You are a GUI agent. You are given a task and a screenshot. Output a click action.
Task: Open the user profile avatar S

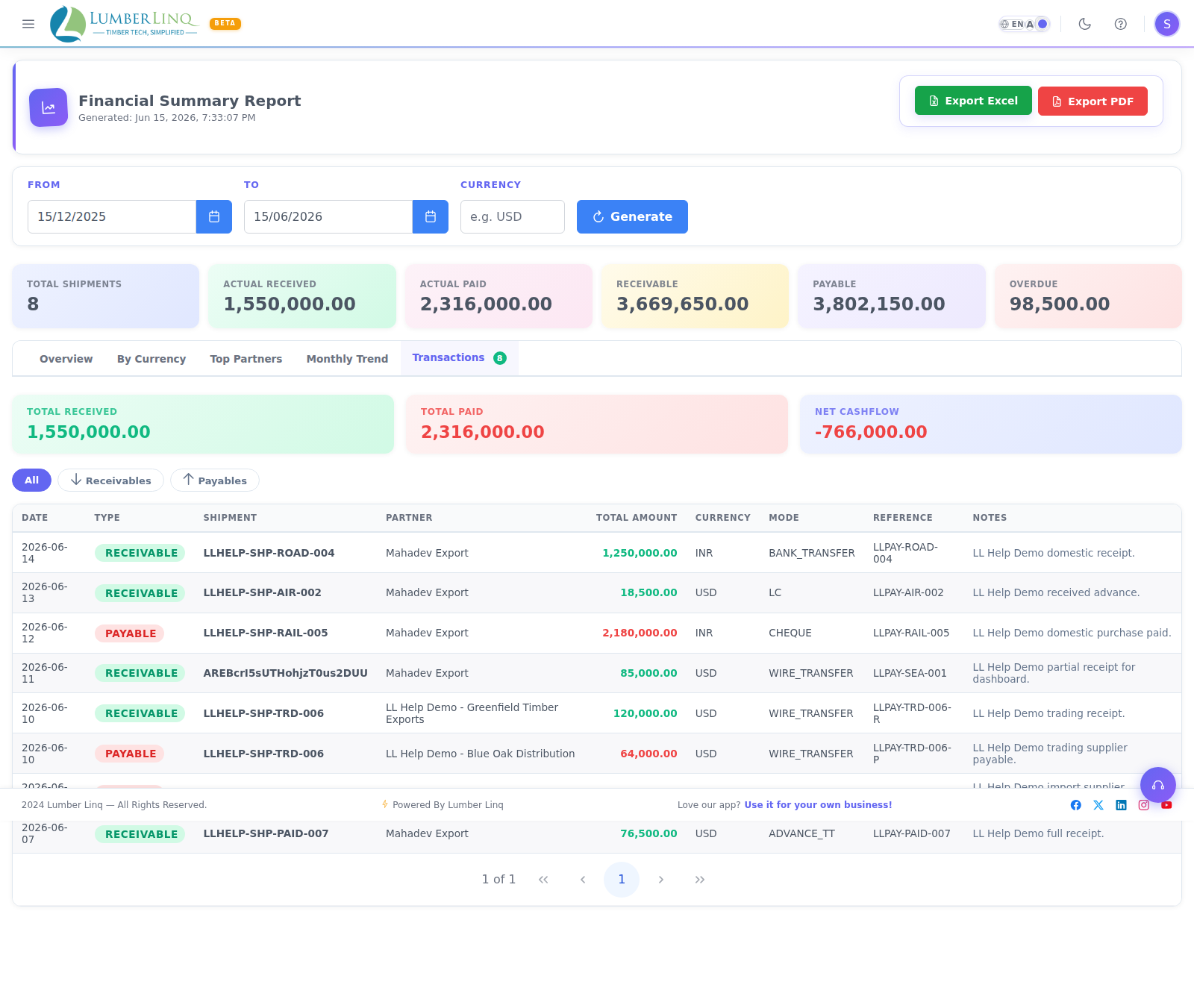point(1167,24)
